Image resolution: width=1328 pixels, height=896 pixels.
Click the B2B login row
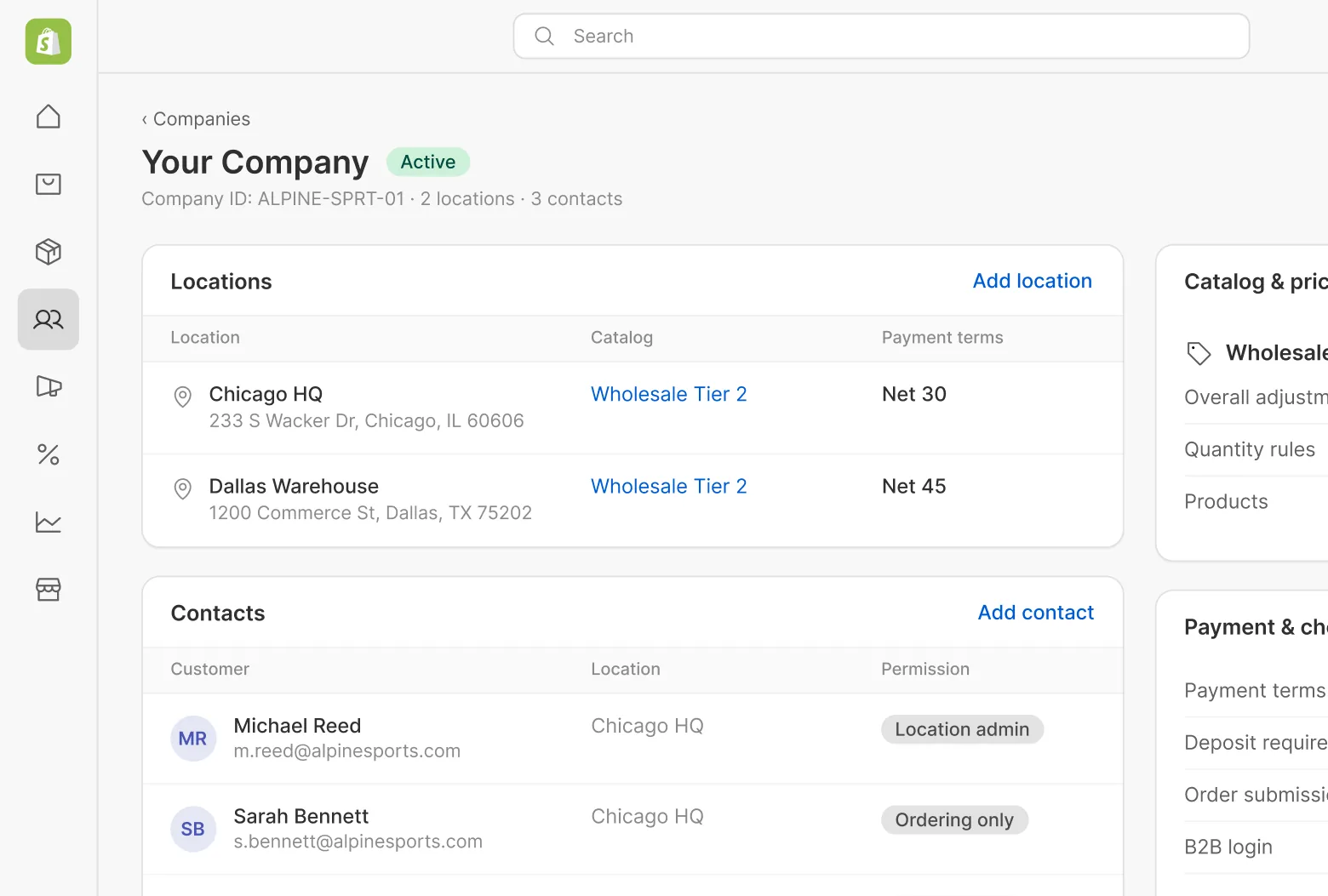(x=1256, y=847)
